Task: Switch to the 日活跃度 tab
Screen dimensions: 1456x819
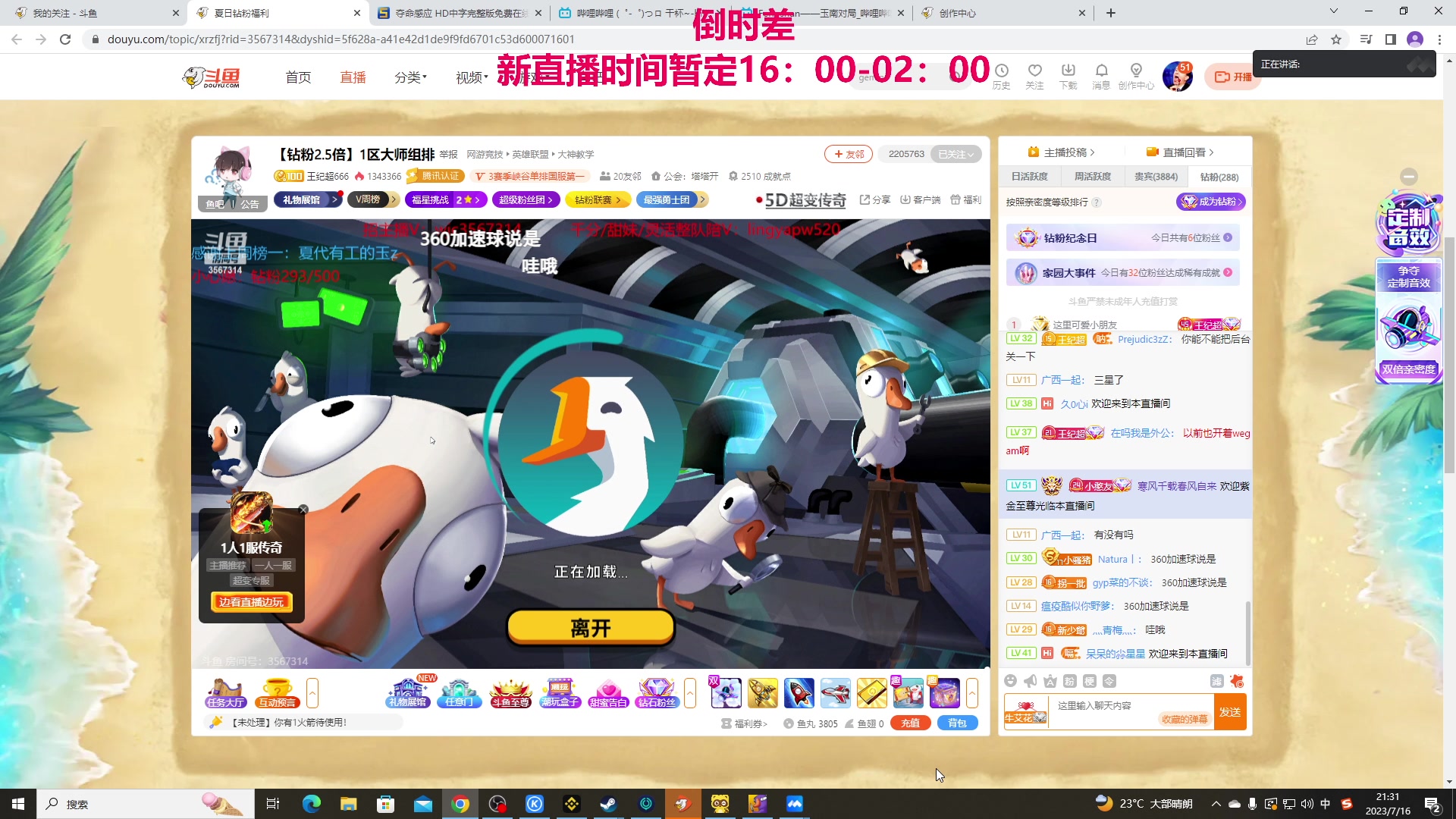Action: (1029, 177)
